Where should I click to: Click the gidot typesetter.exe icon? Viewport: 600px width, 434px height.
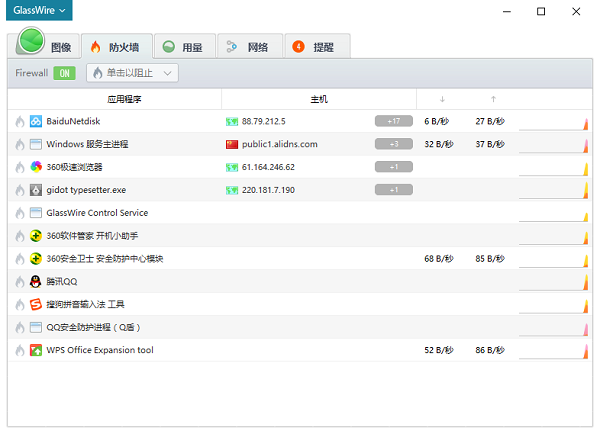[x=36, y=190]
